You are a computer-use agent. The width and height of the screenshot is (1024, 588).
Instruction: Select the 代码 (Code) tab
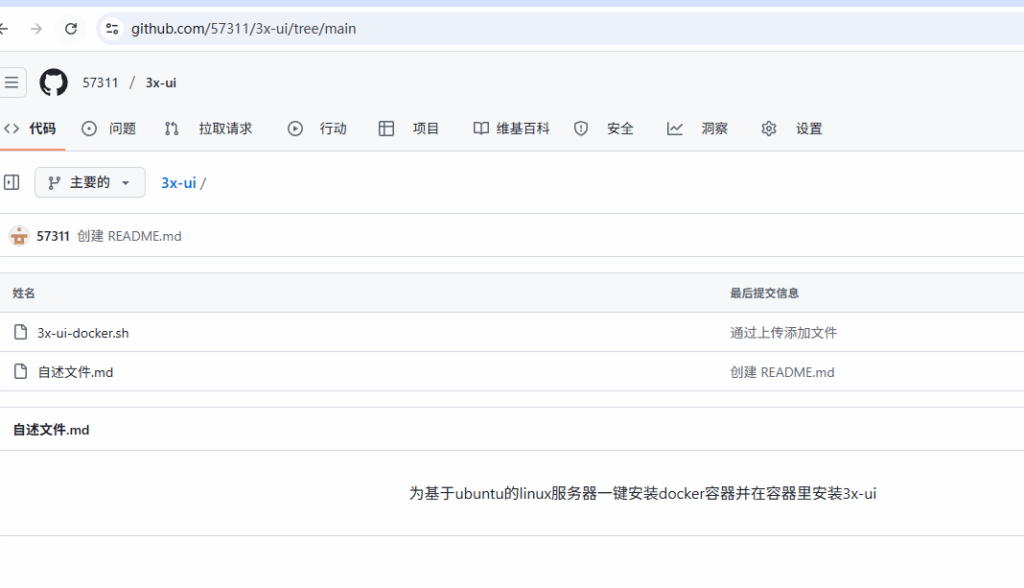pyautogui.click(x=30, y=129)
